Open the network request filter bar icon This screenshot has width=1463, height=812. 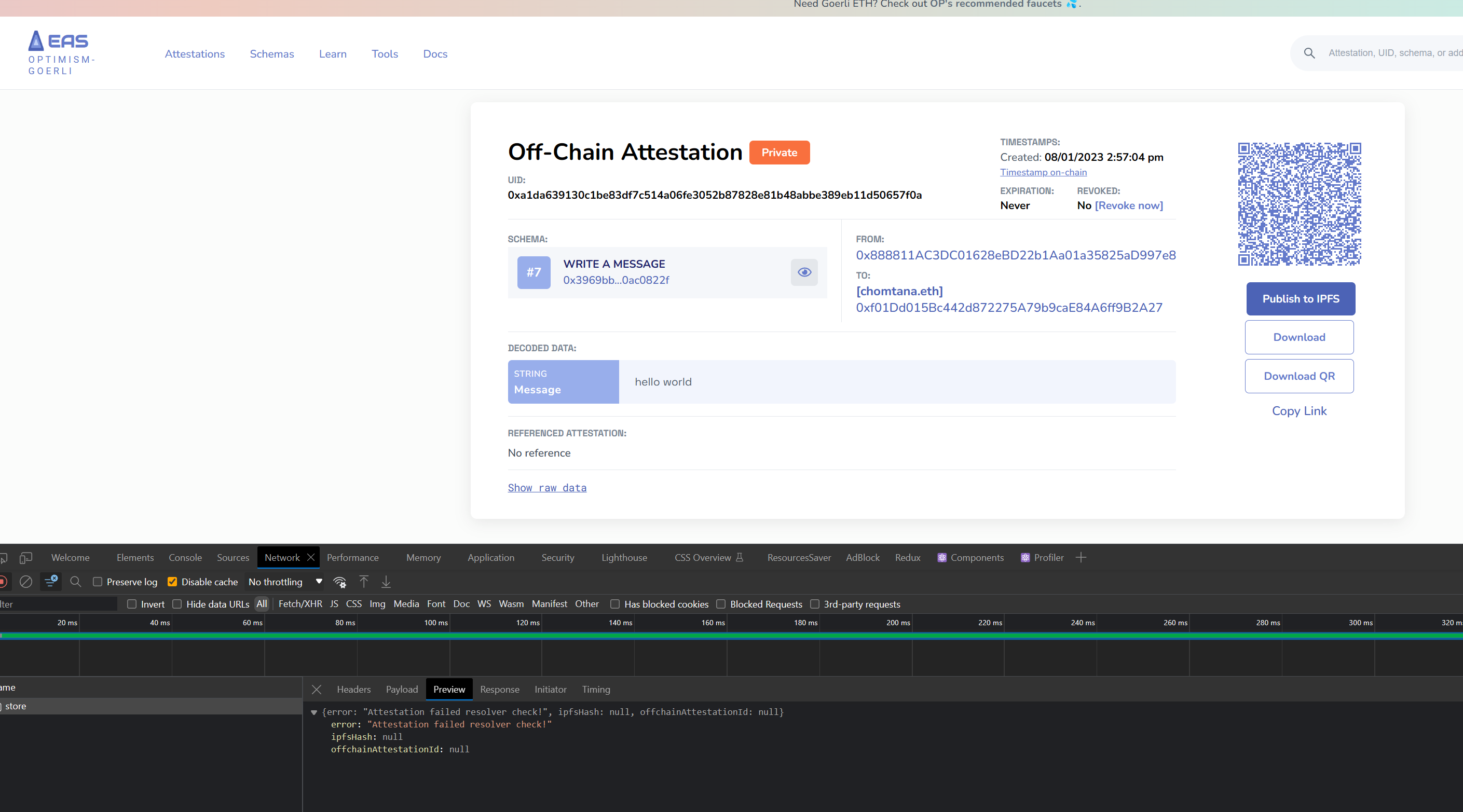(50, 582)
